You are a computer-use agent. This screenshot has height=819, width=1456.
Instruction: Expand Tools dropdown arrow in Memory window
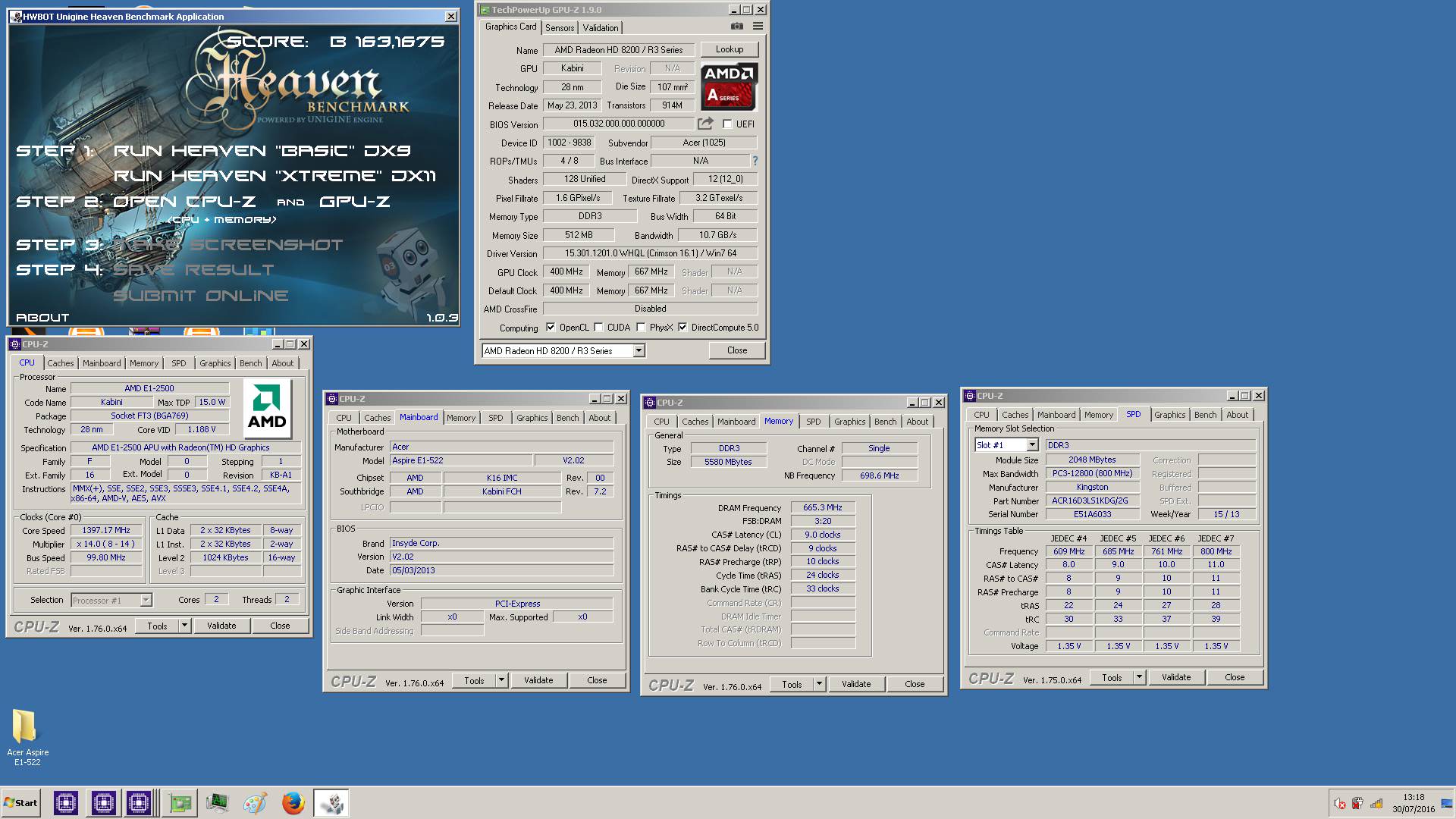click(819, 684)
